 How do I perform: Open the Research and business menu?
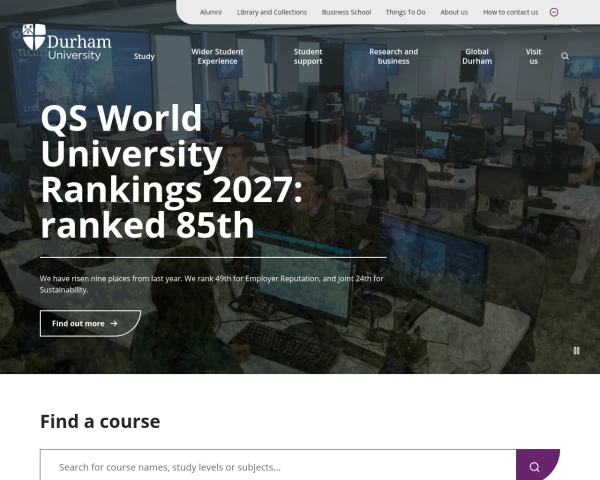click(x=393, y=56)
